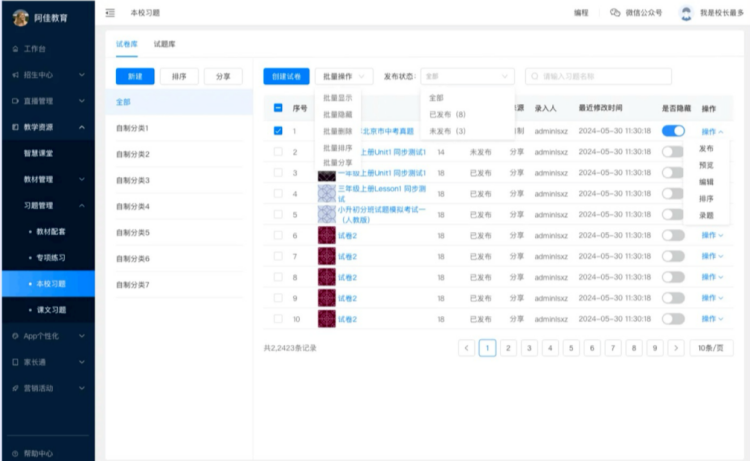
Task: Go to page 9
Action: coord(655,348)
